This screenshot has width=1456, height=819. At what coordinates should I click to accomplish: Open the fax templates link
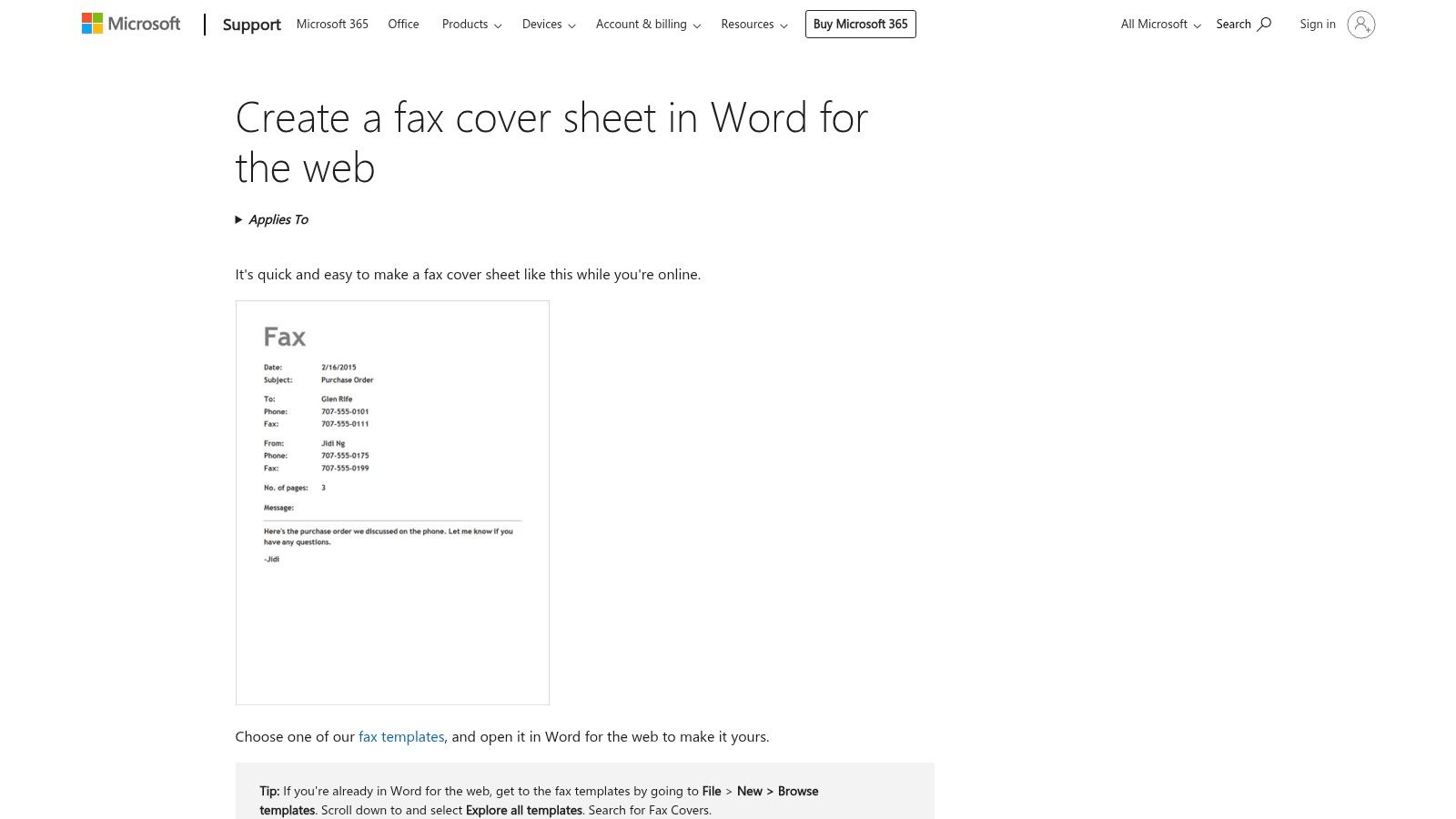tap(400, 736)
